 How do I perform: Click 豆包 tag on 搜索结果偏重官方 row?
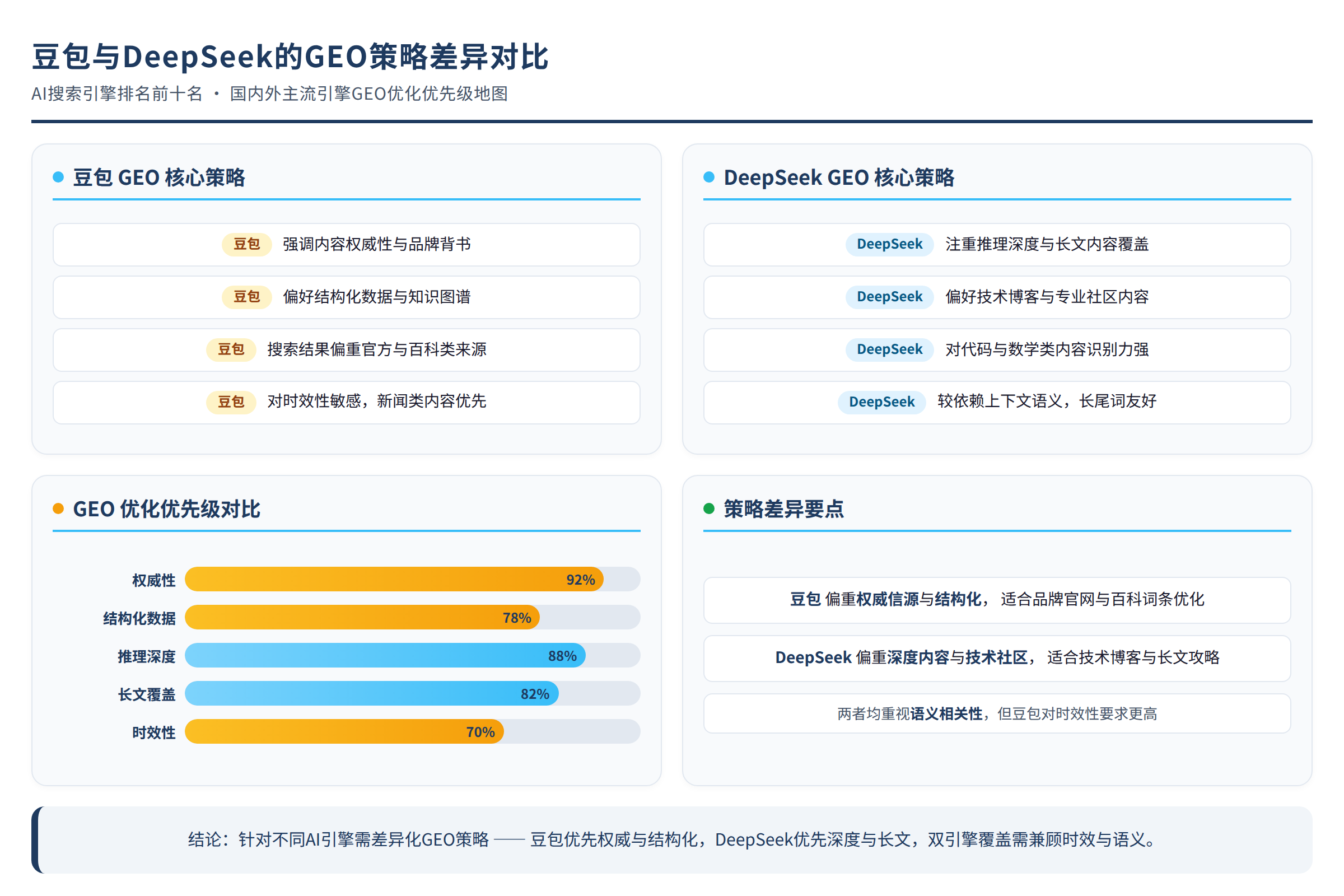point(231,349)
